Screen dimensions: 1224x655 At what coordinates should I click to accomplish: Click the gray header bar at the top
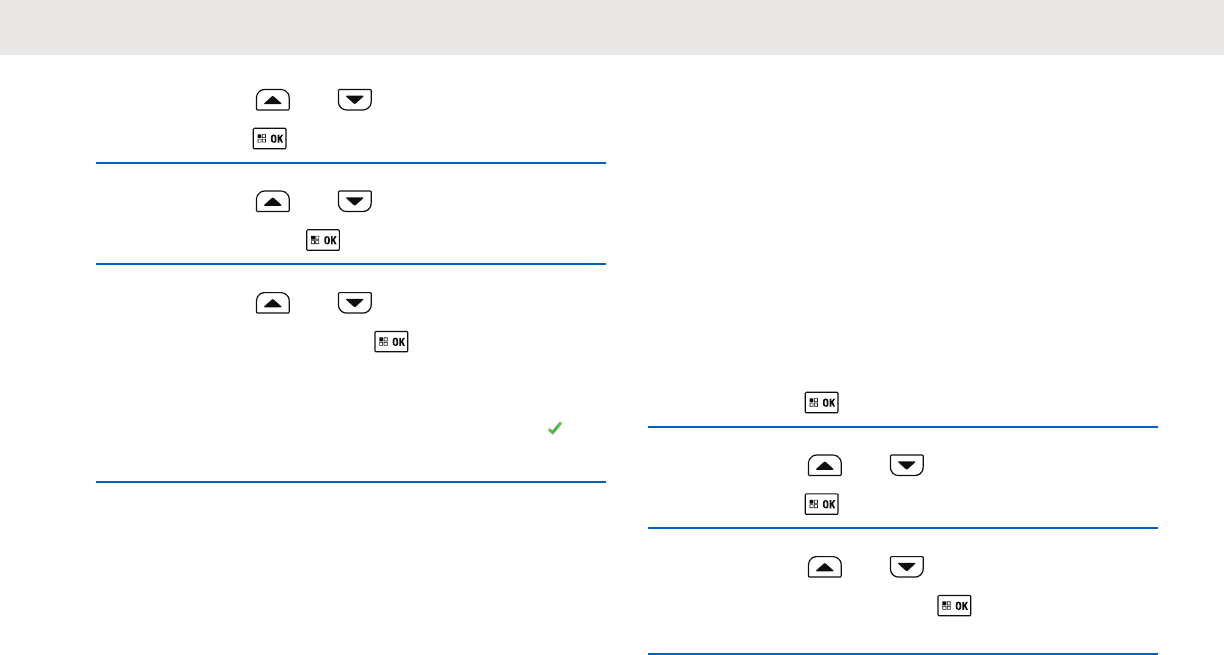612,27
